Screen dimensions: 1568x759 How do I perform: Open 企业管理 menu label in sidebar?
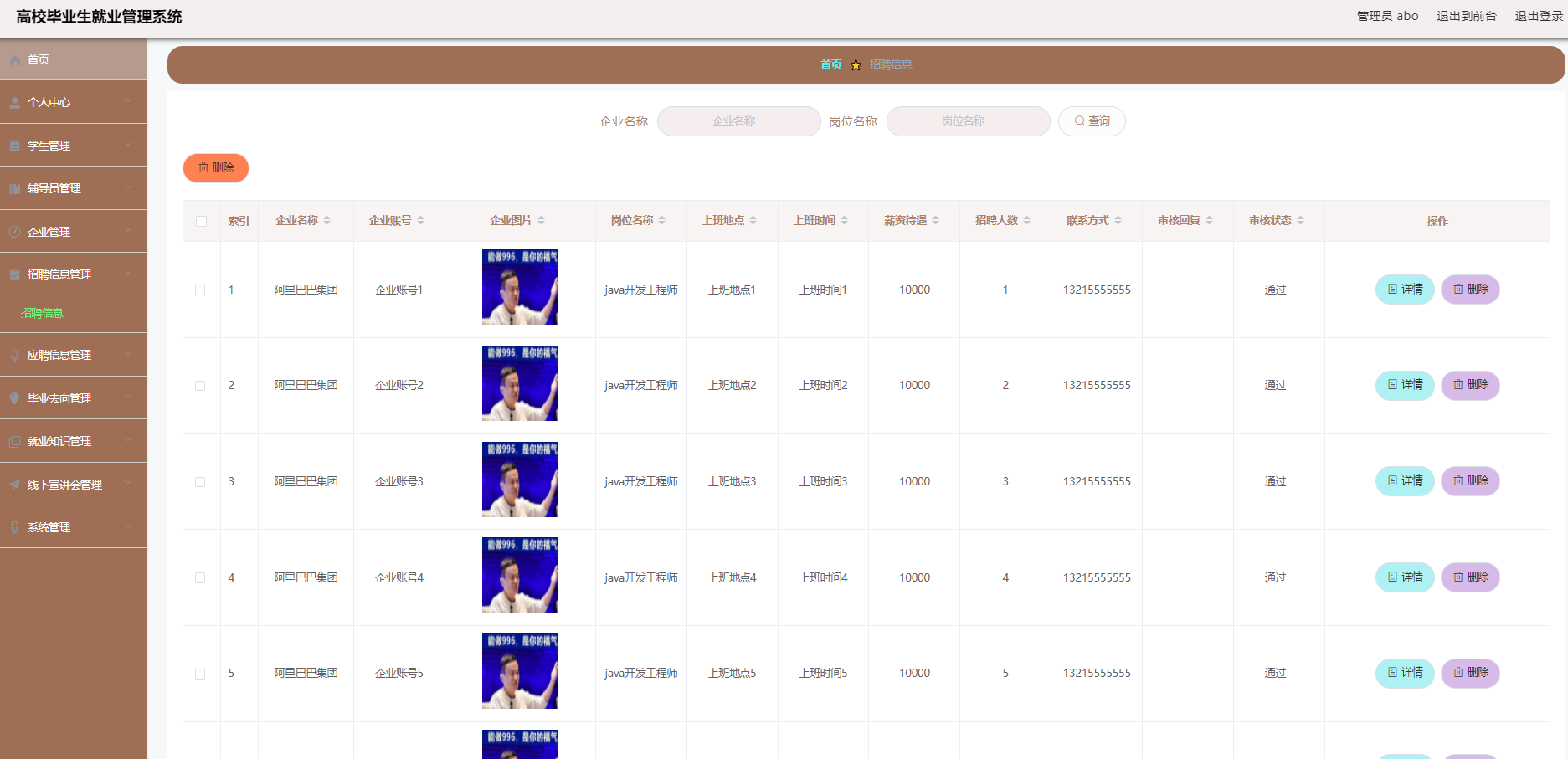click(x=49, y=232)
